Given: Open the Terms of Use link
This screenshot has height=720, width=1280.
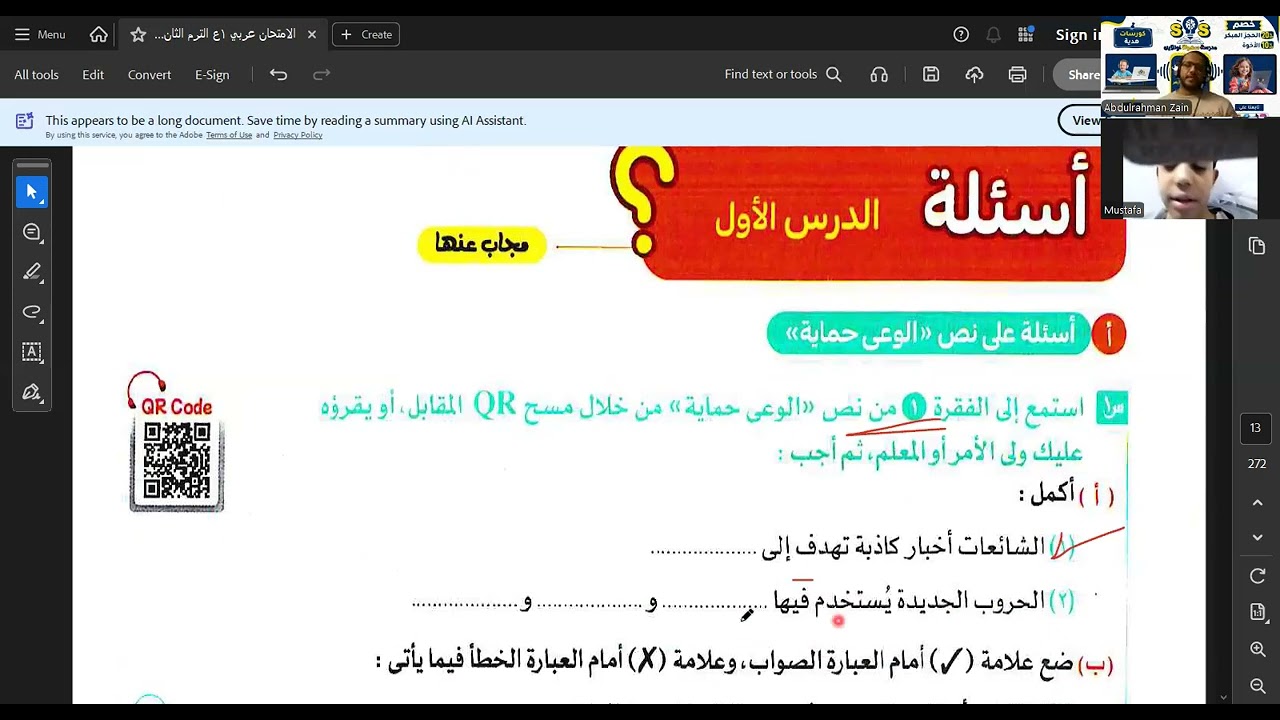Looking at the screenshot, I should pos(229,135).
